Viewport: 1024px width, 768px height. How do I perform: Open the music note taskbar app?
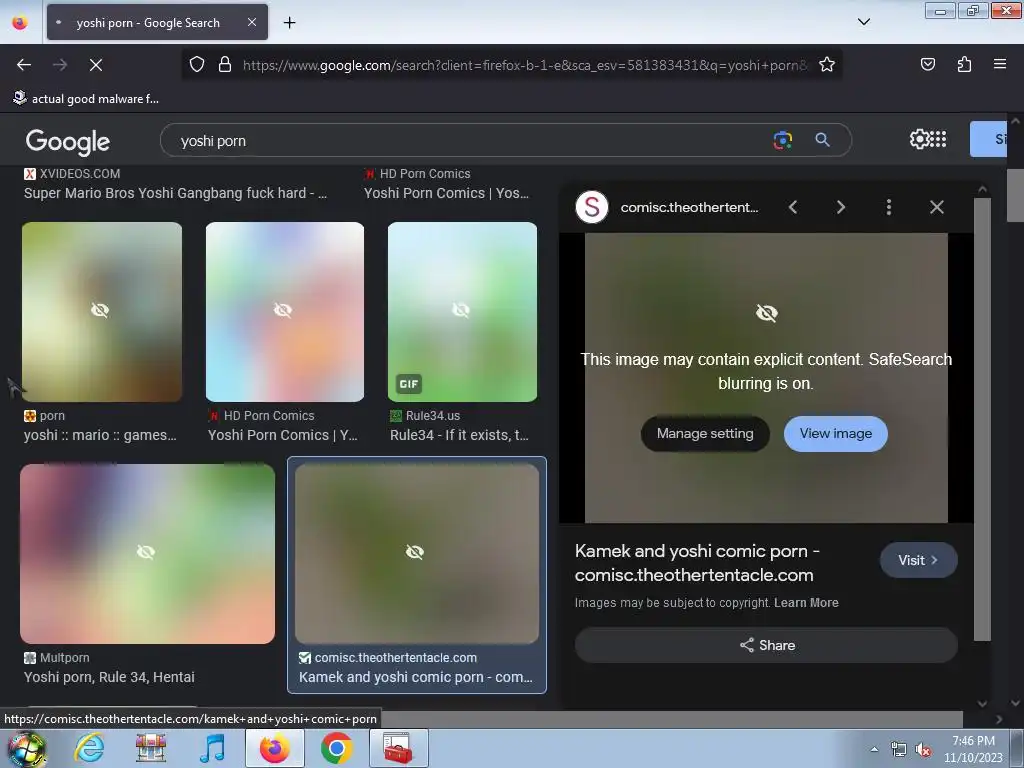click(212, 748)
